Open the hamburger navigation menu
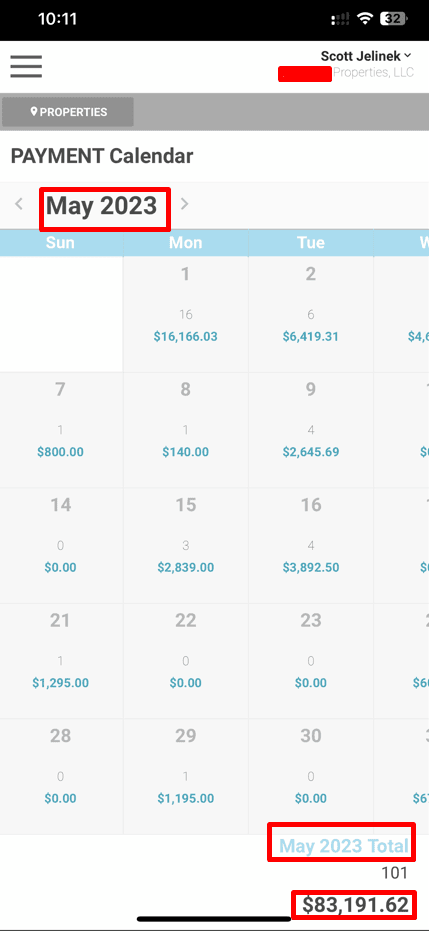The height and width of the screenshot is (931, 429). pyautogui.click(x=26, y=66)
